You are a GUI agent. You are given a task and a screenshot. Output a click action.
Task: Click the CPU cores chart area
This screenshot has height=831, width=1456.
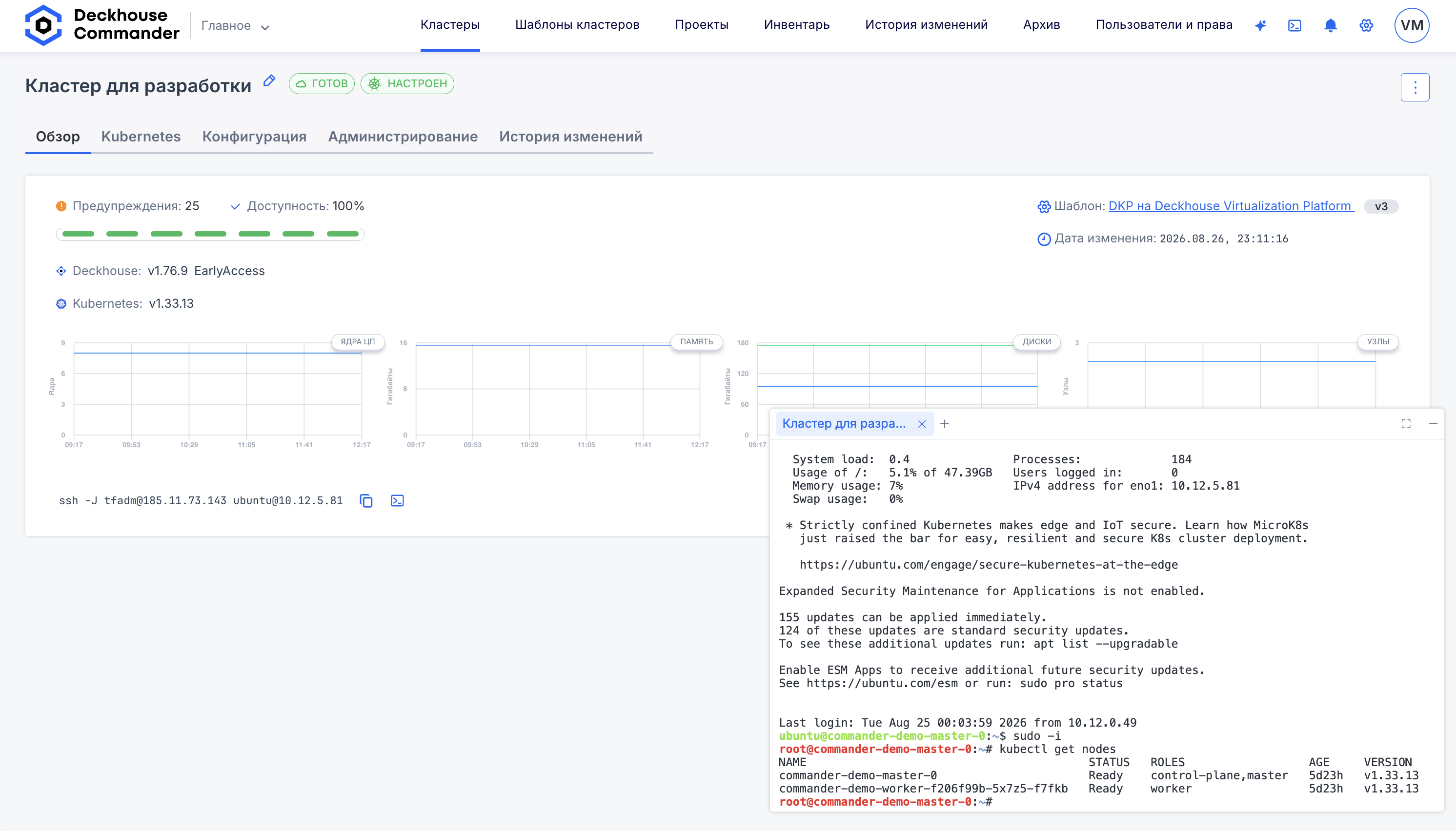(x=218, y=389)
